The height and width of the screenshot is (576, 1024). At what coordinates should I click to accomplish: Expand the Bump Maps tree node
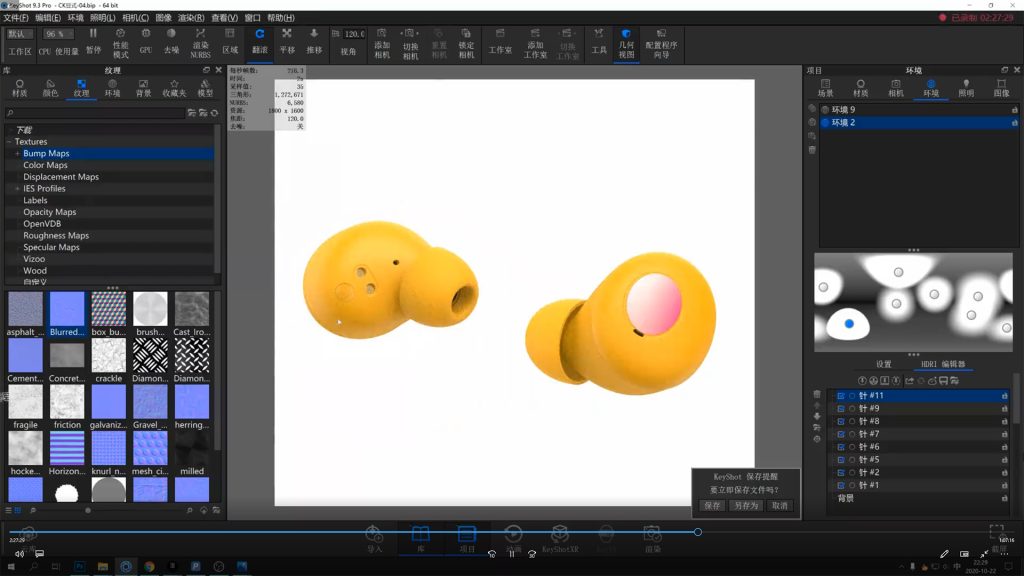point(17,154)
